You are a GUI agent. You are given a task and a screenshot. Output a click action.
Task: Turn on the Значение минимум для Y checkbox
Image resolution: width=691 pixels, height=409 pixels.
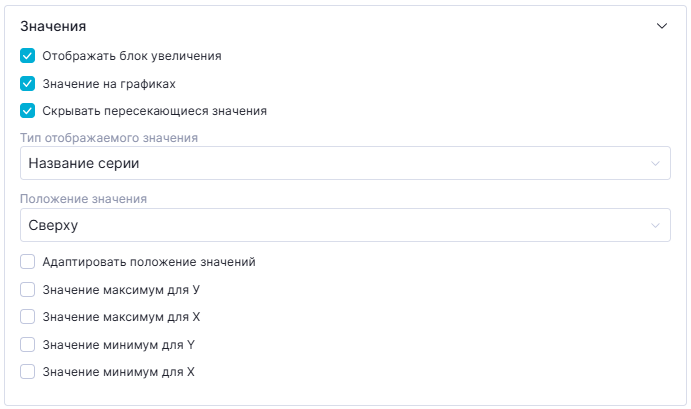28,345
